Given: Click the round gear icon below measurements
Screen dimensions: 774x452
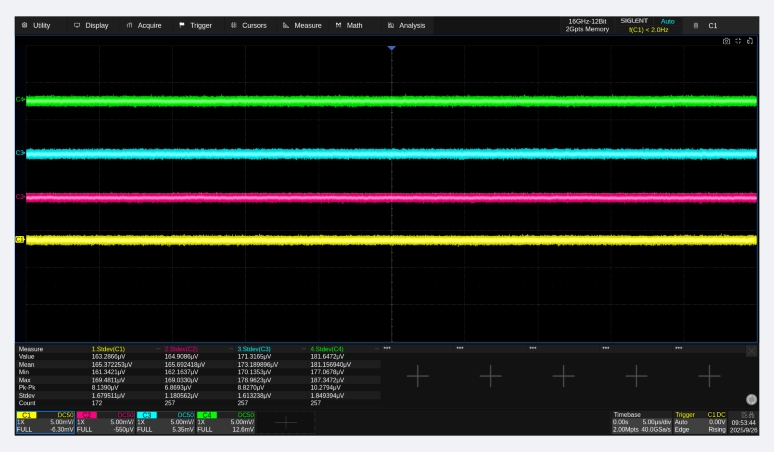Looking at the screenshot, I should point(751,399).
